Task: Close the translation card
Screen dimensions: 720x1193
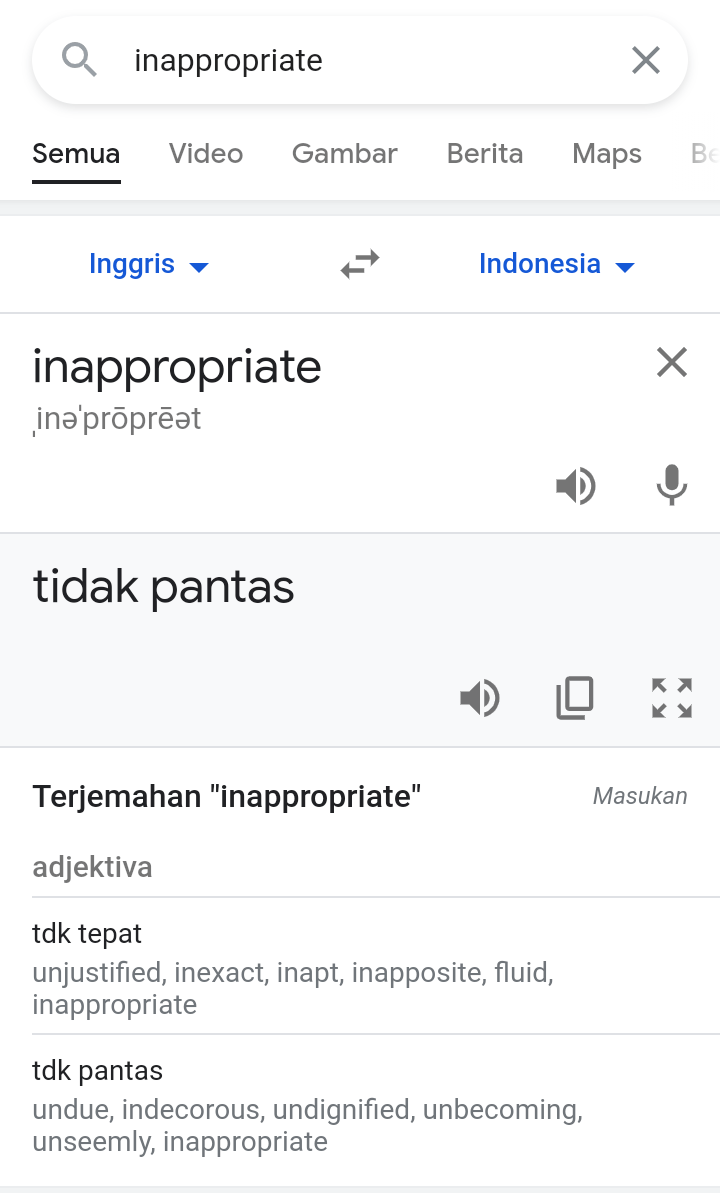Action: point(671,362)
